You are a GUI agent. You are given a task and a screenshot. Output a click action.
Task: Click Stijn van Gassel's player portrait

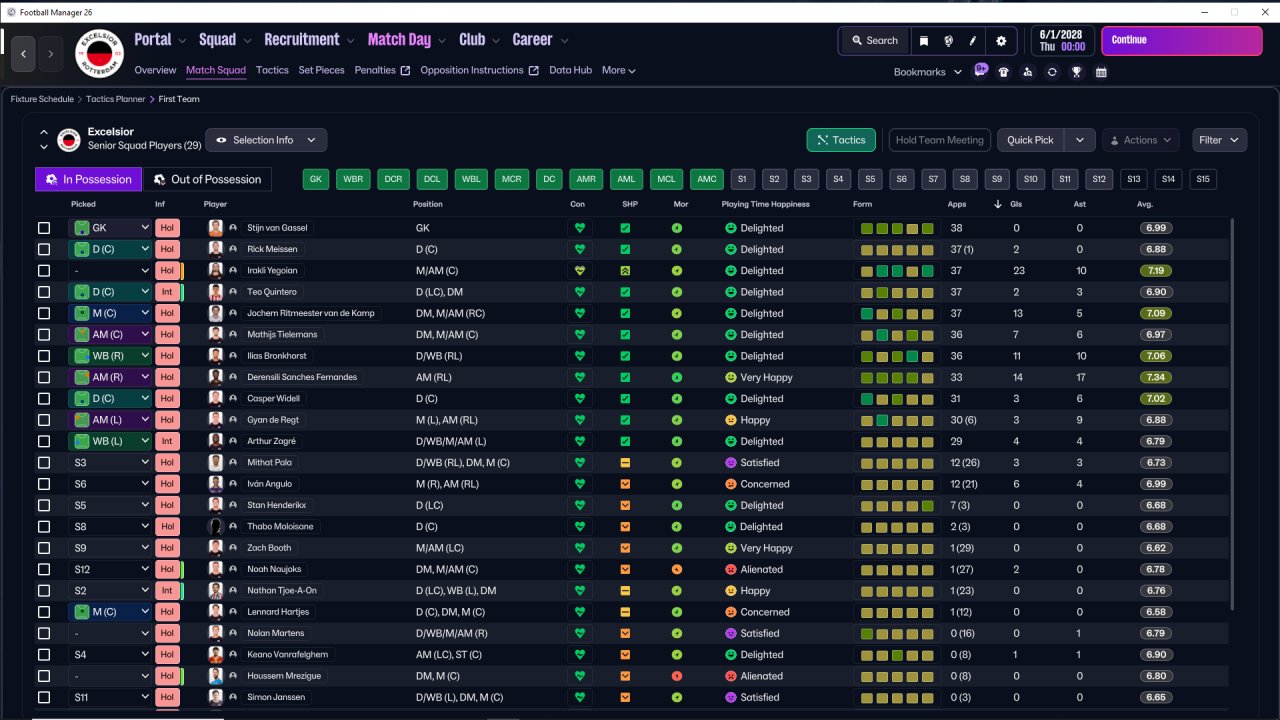tap(215, 228)
